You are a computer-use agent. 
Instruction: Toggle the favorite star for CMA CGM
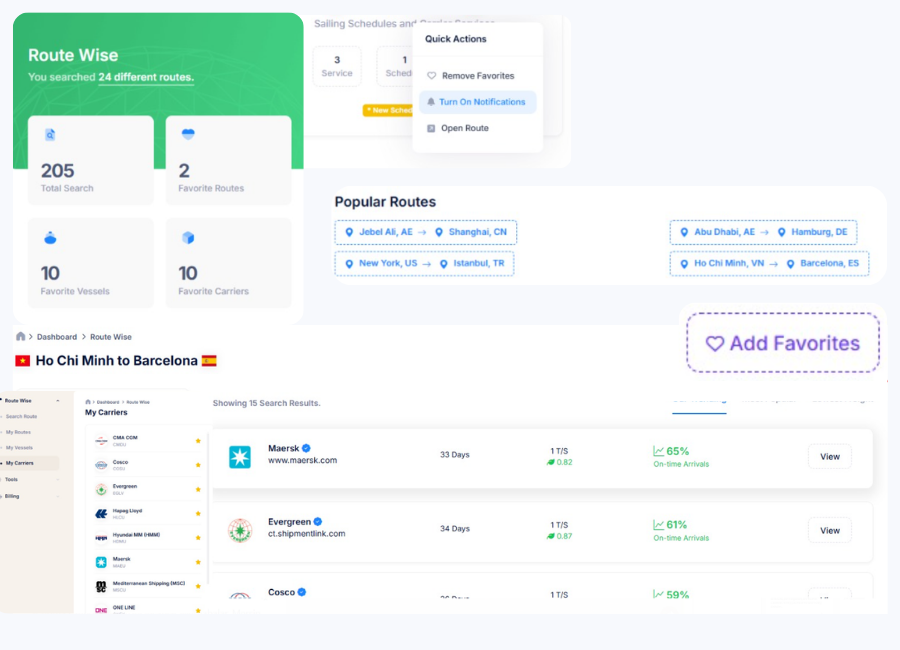click(x=198, y=441)
